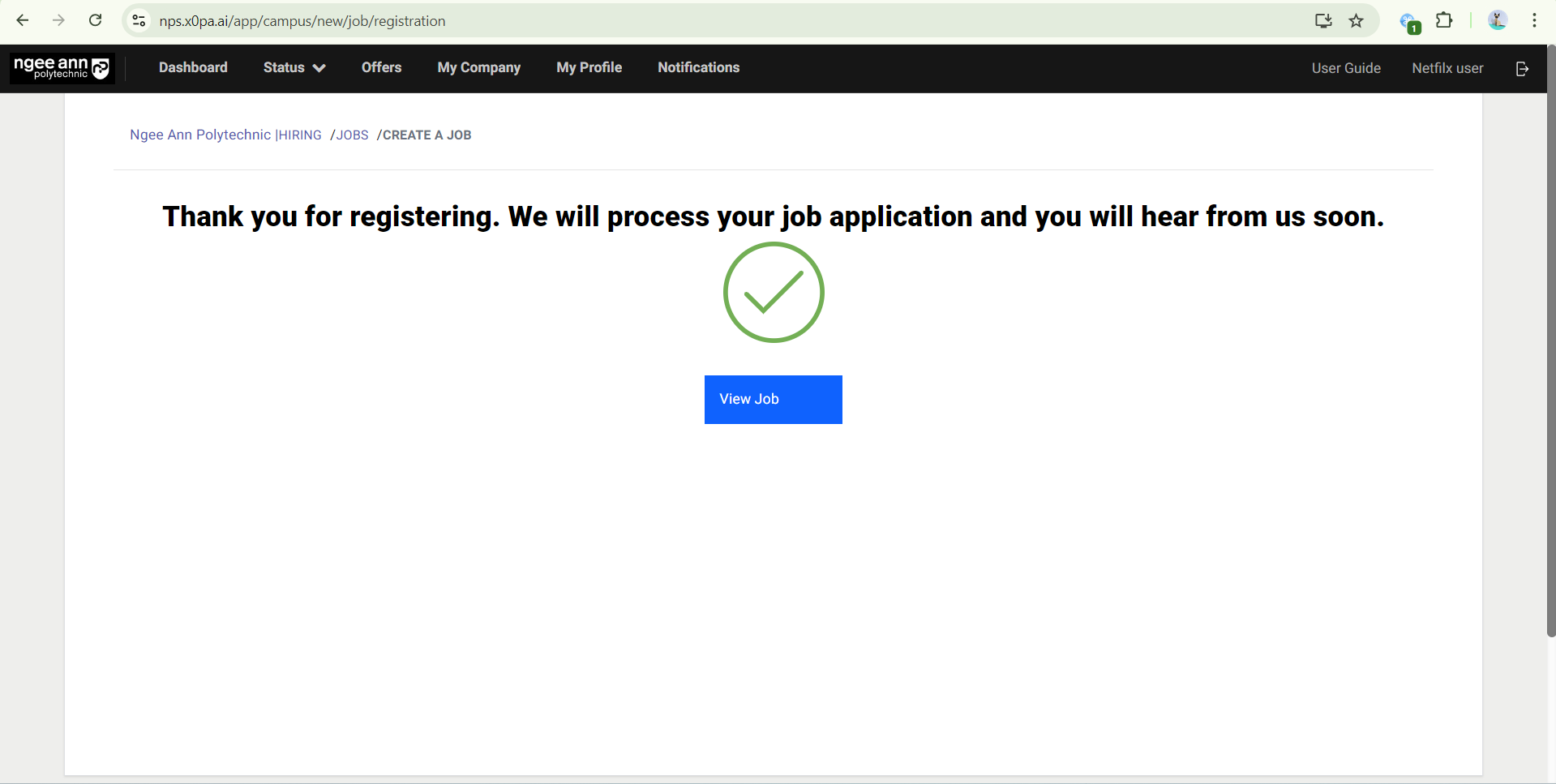Open the Chrome profile avatar
Screen dimensions: 1556x784
(1497, 20)
